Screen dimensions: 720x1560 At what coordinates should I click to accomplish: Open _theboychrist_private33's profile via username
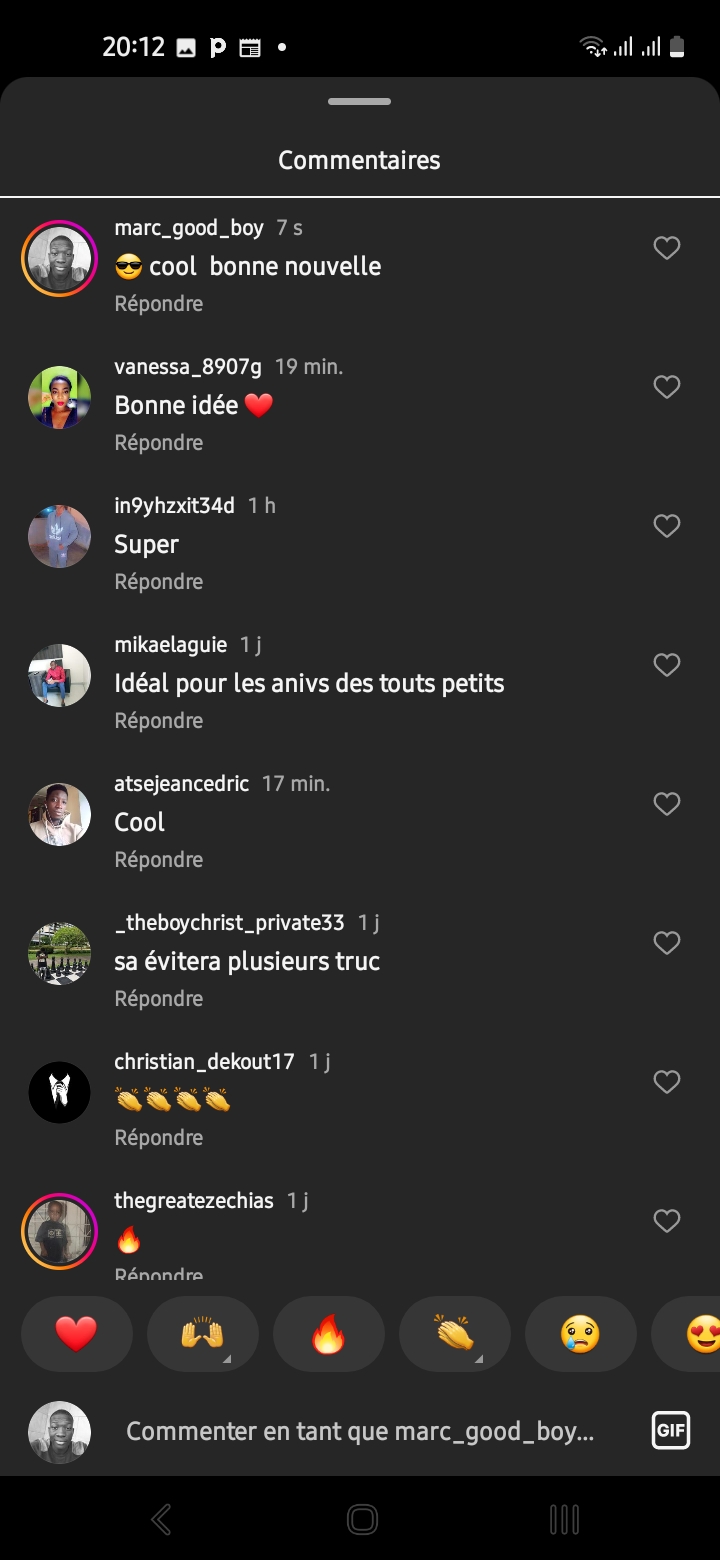[229, 923]
